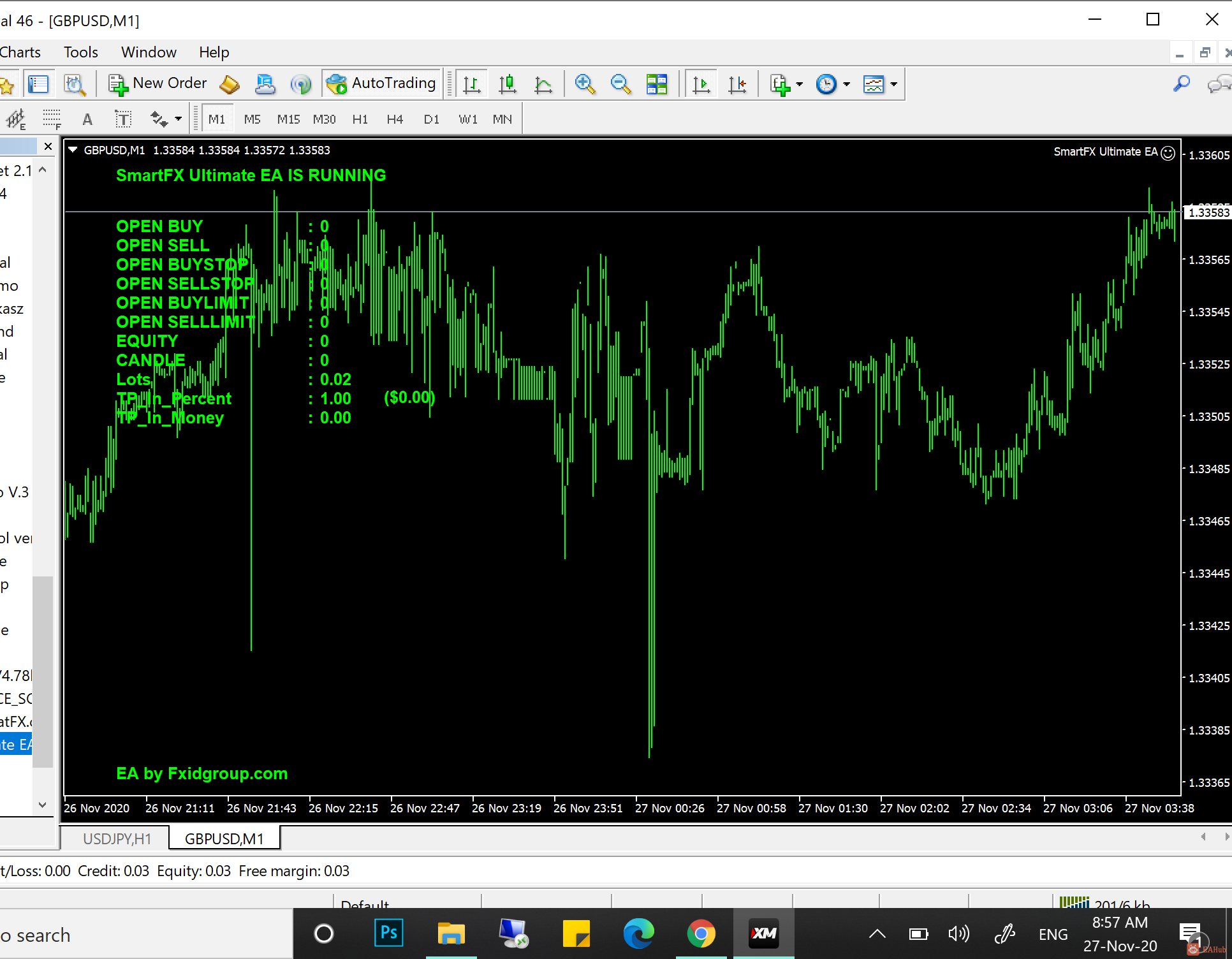Toggle chart shift
The height and width of the screenshot is (959, 1232).
[x=737, y=84]
